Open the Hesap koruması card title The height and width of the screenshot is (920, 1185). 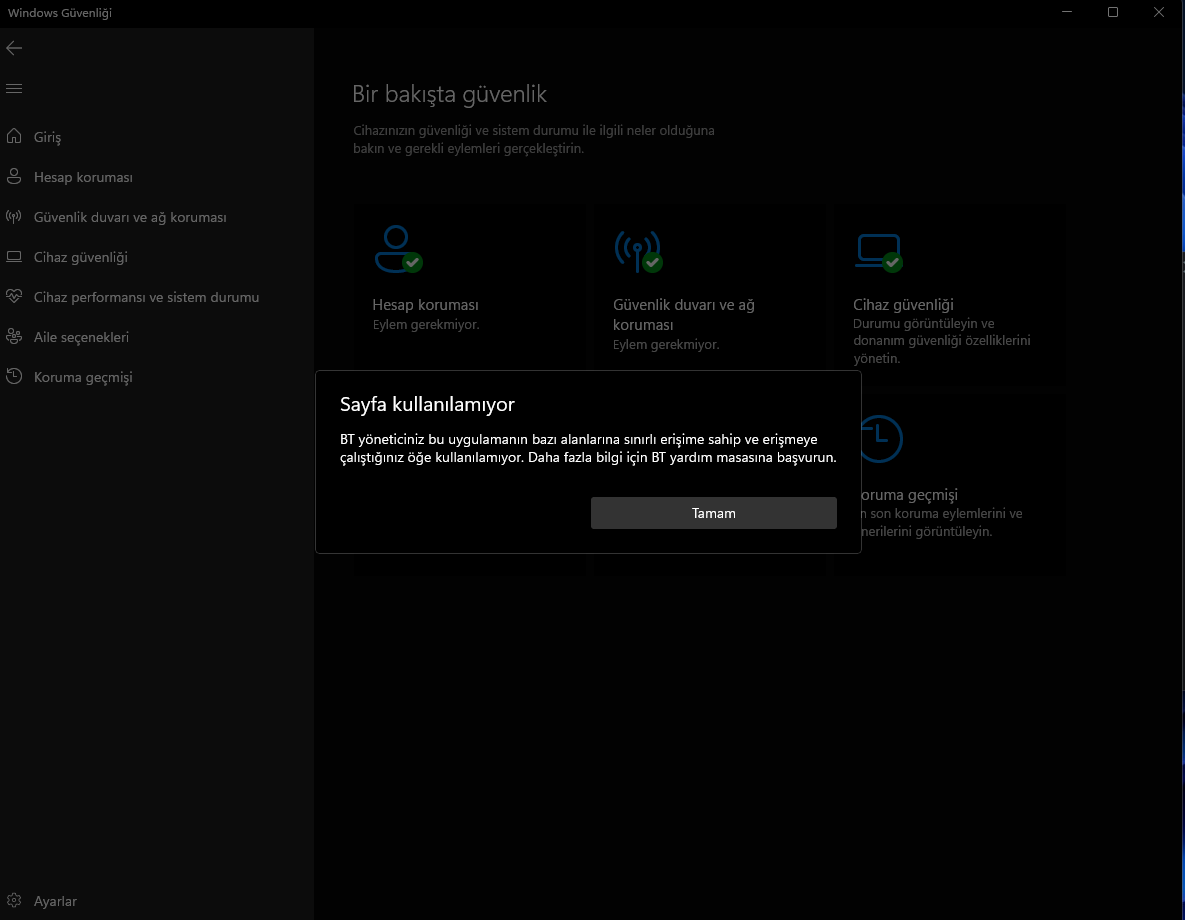click(x=425, y=305)
